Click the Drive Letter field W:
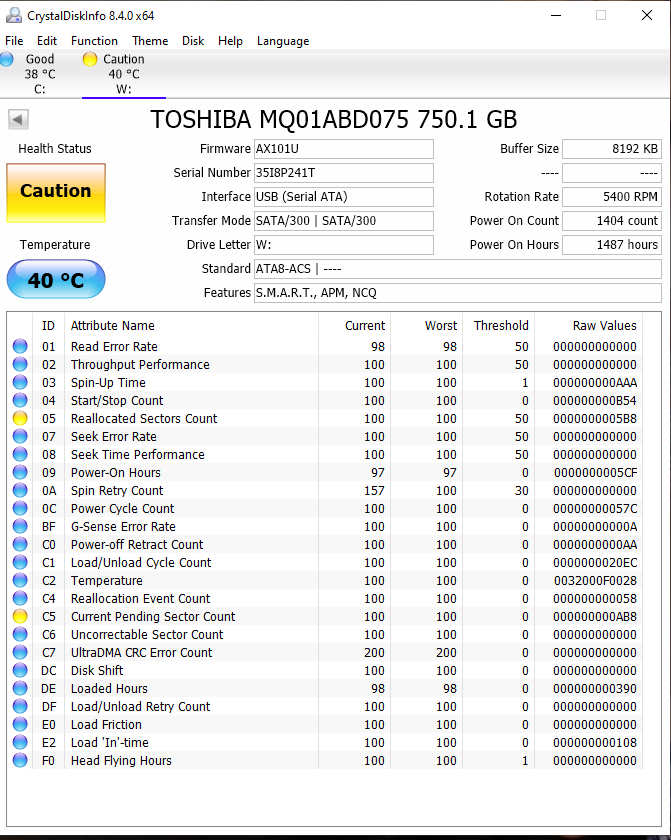This screenshot has width=671, height=840. pos(343,245)
